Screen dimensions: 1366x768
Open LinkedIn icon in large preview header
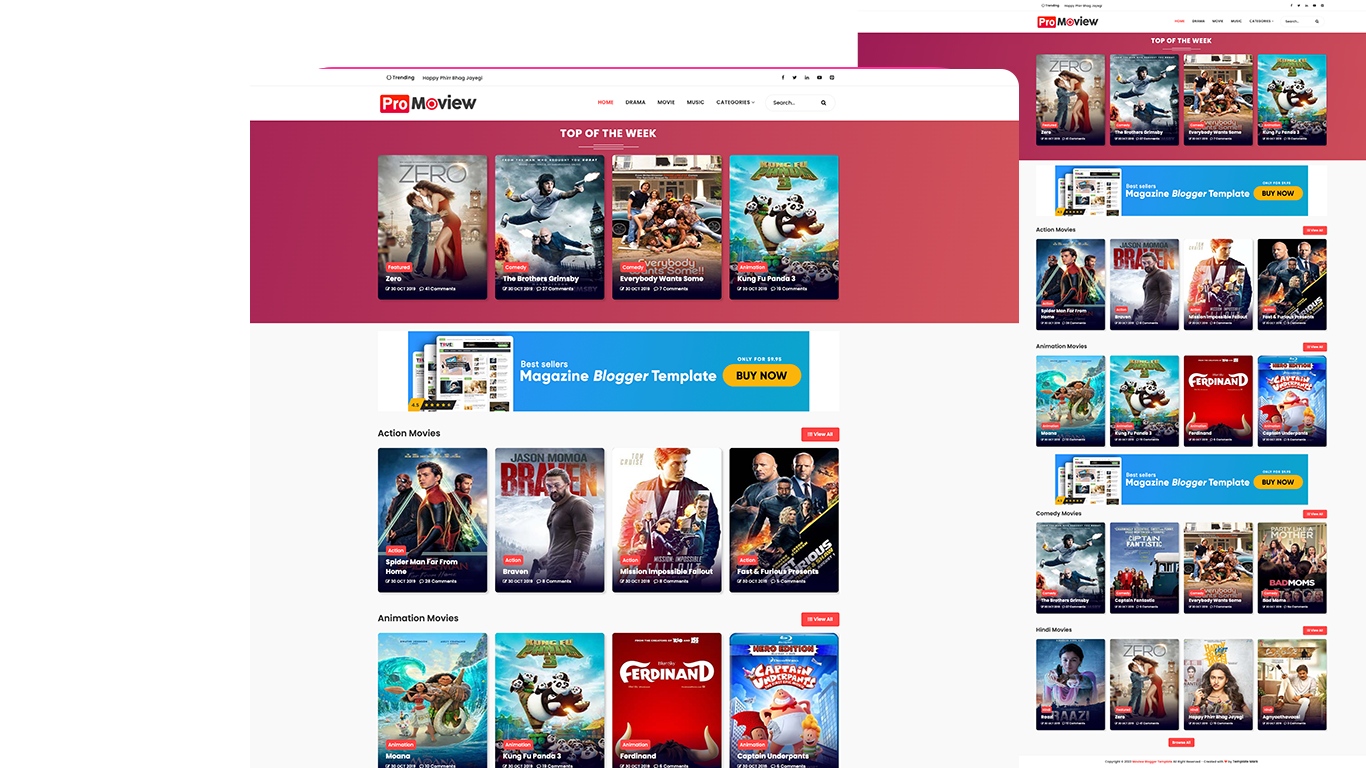807,77
